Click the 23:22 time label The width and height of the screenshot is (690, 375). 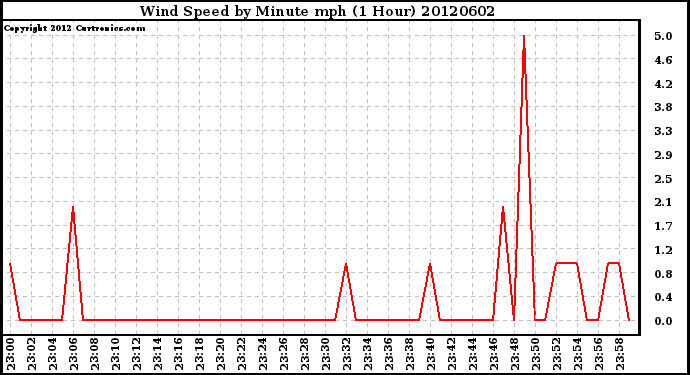[242, 354]
